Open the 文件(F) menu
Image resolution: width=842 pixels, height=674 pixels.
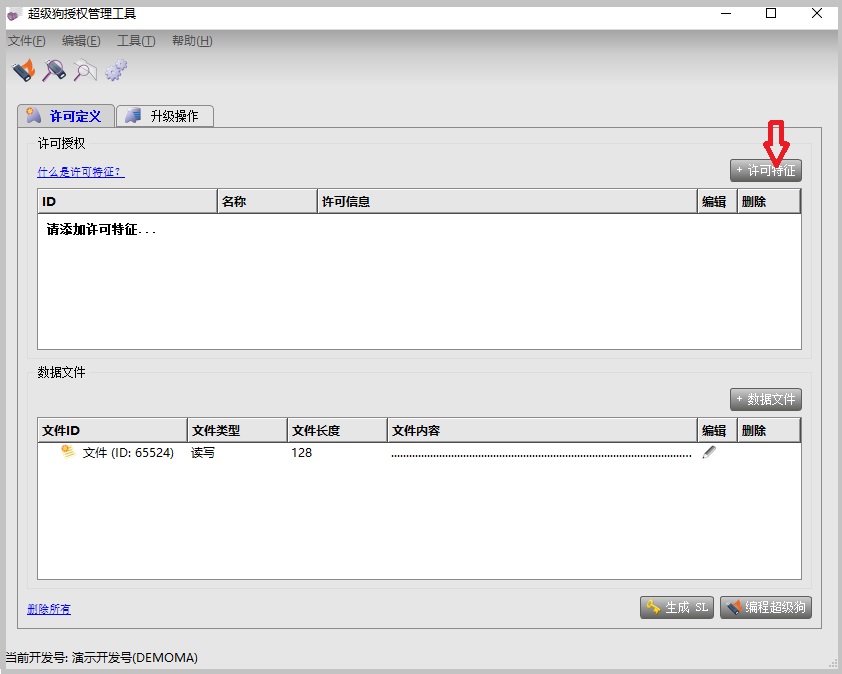click(x=27, y=41)
